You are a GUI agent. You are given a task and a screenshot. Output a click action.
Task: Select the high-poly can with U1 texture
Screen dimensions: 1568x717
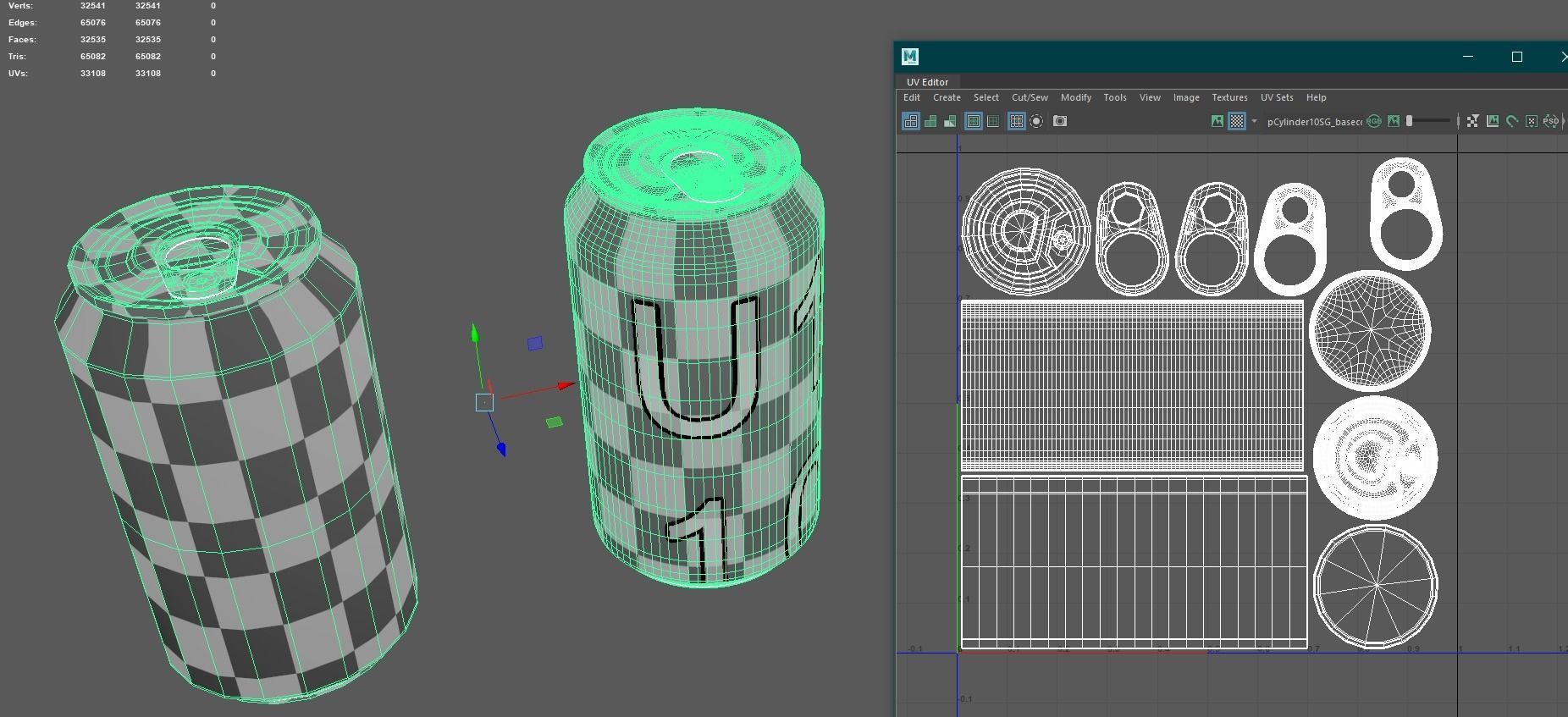(x=694, y=347)
